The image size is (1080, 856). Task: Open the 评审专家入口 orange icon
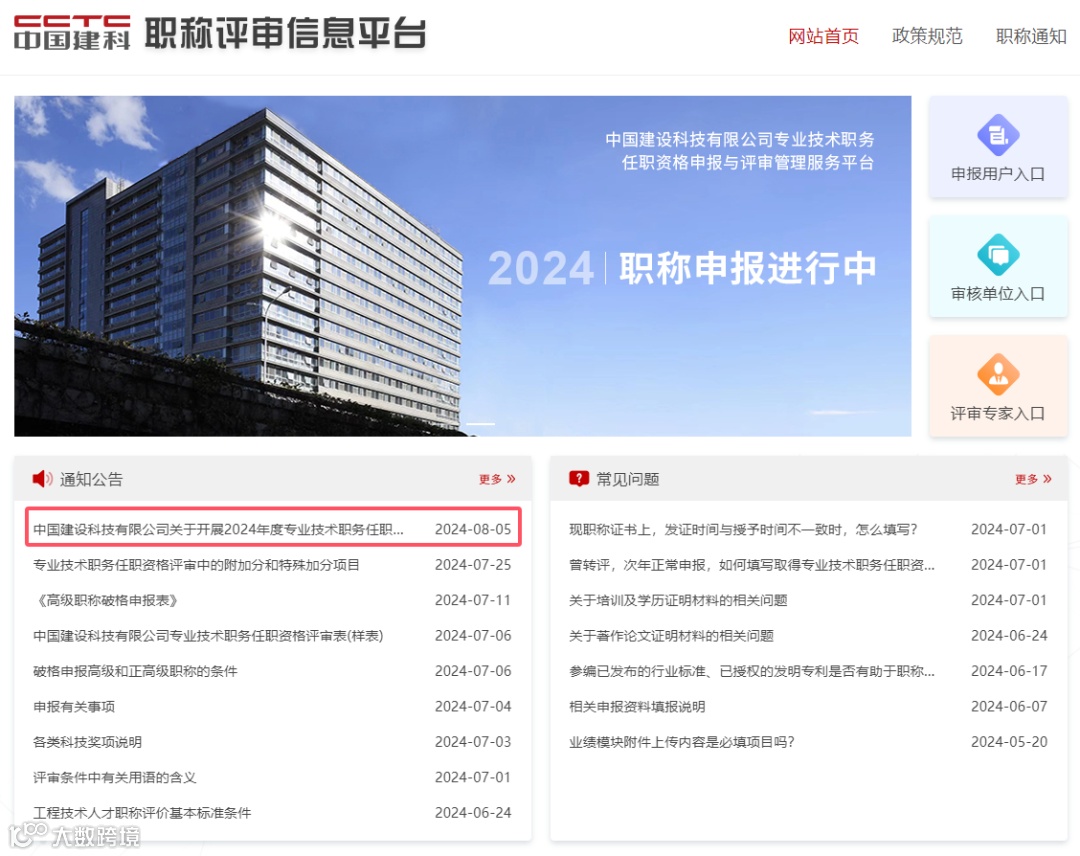pyautogui.click(x=998, y=375)
